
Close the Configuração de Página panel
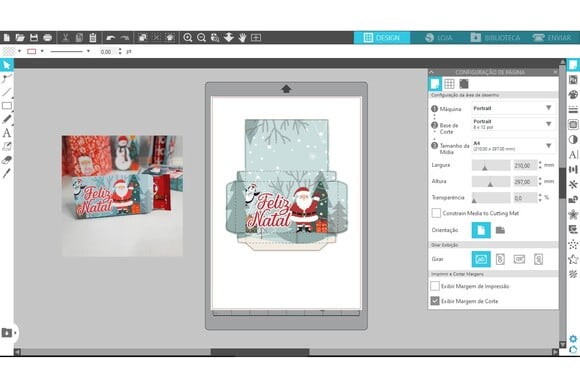click(555, 72)
